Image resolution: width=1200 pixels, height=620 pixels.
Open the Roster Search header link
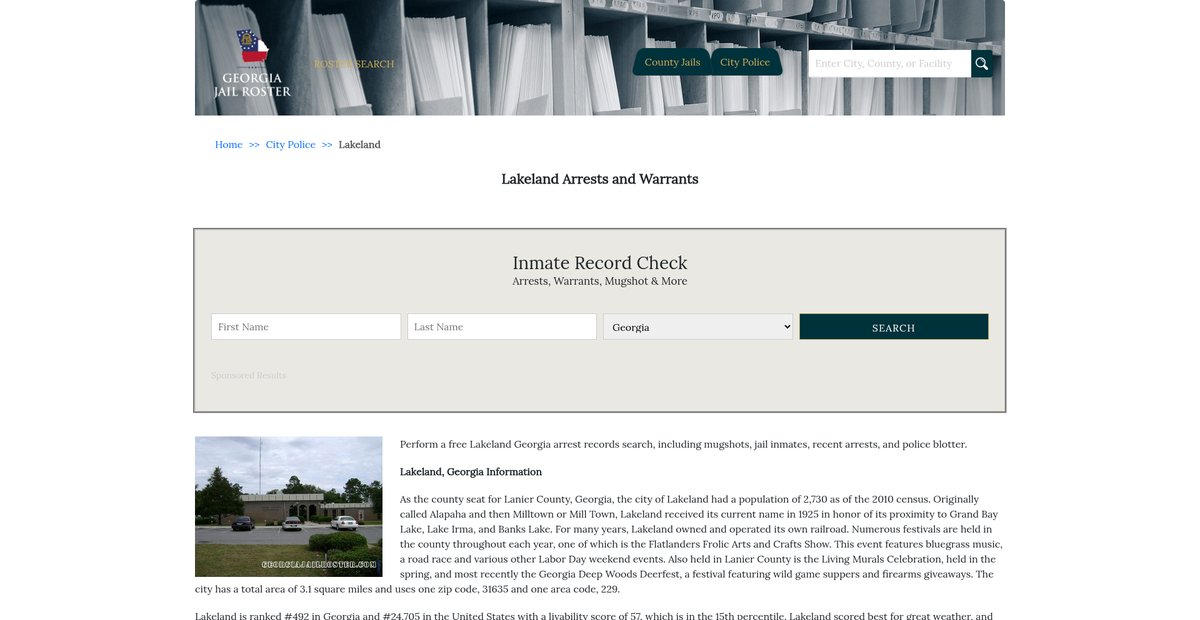point(354,64)
